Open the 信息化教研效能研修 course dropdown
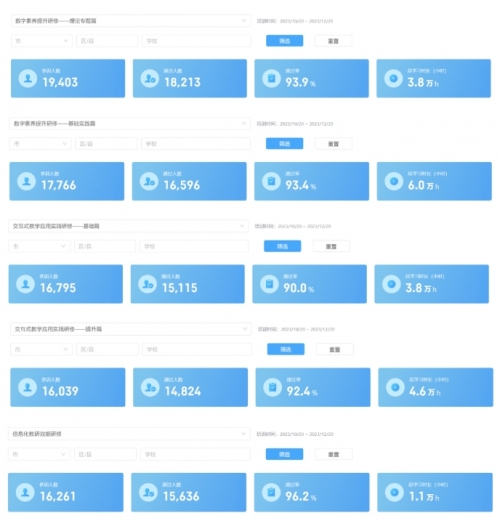This screenshot has width=500, height=526. tap(129, 434)
